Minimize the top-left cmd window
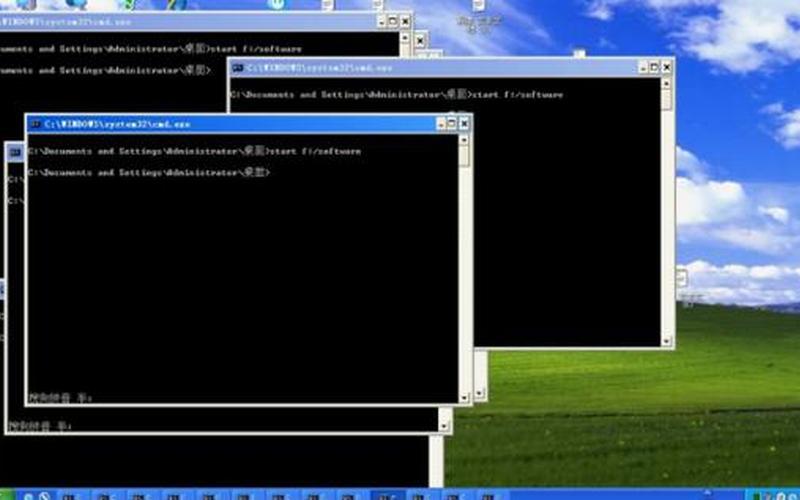The width and height of the screenshot is (800, 500). click(x=382, y=21)
